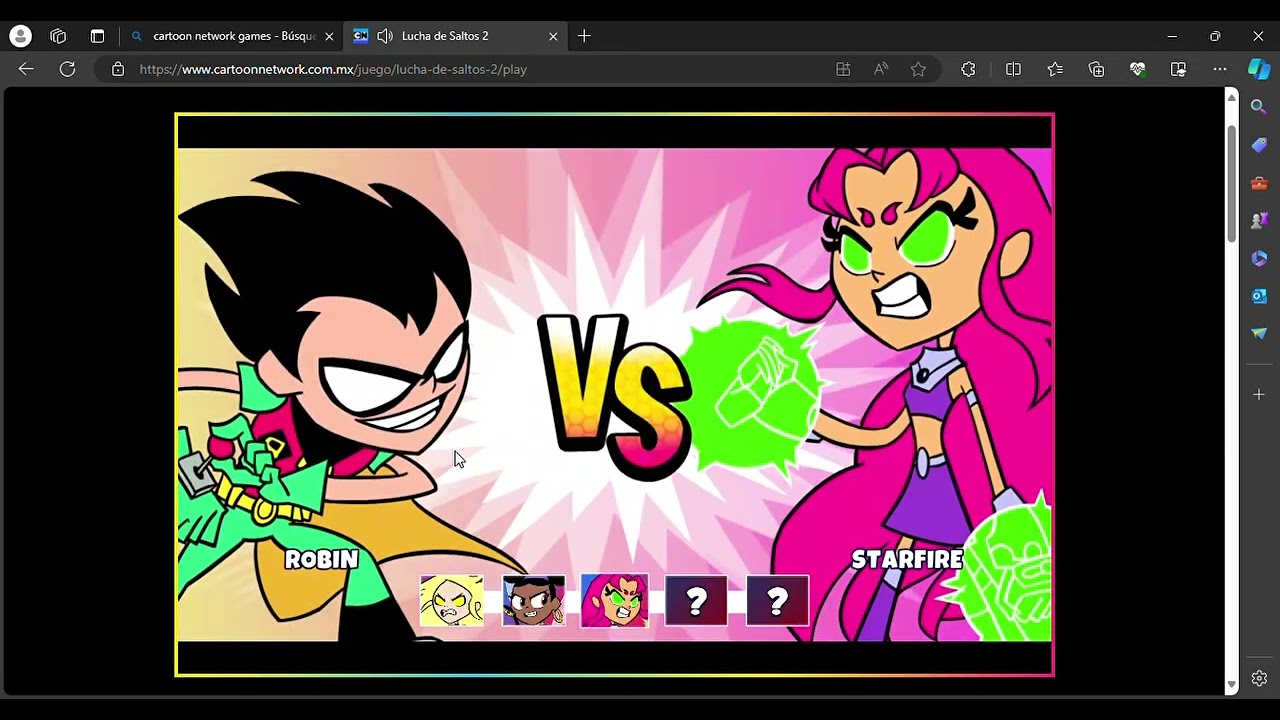Close the cartoon network games tab
Image resolution: width=1280 pixels, height=720 pixels.
point(329,36)
